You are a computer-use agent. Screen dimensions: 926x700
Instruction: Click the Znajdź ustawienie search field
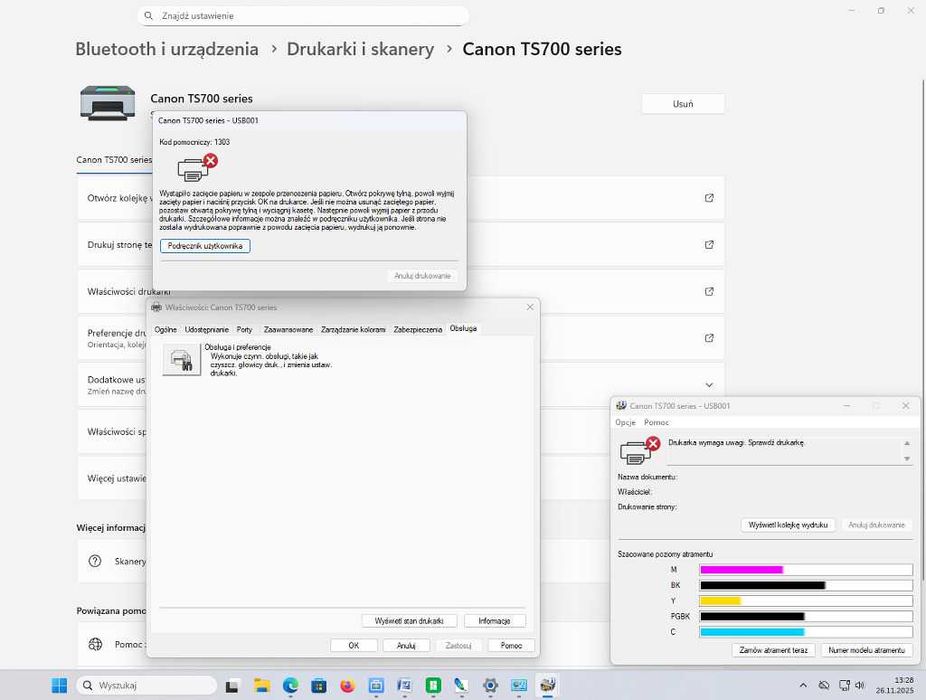point(304,16)
